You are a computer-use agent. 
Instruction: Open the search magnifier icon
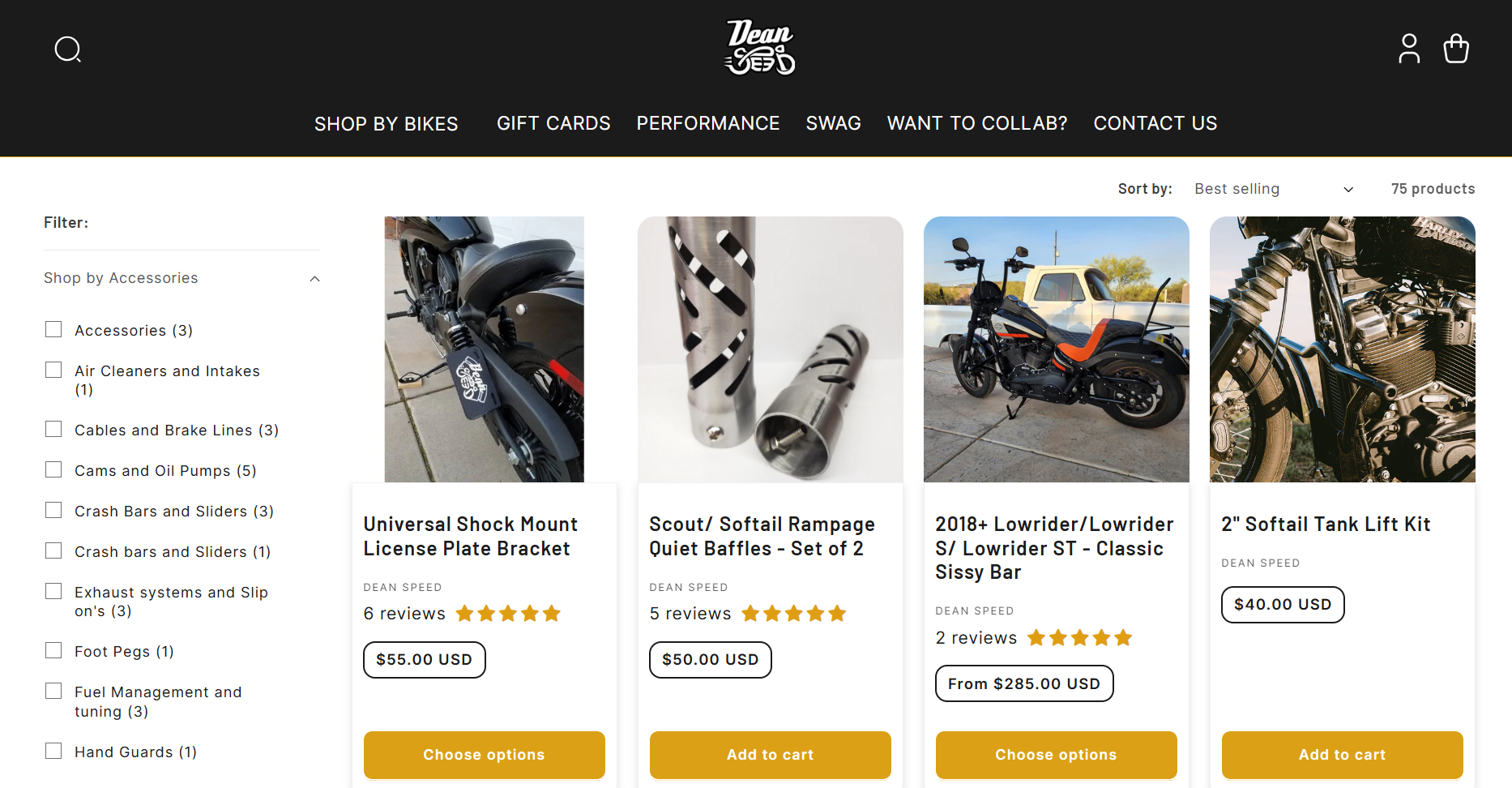pyautogui.click(x=68, y=49)
